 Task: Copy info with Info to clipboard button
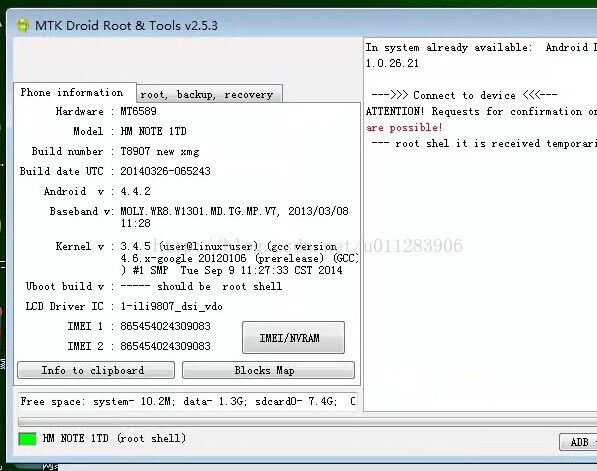96,370
